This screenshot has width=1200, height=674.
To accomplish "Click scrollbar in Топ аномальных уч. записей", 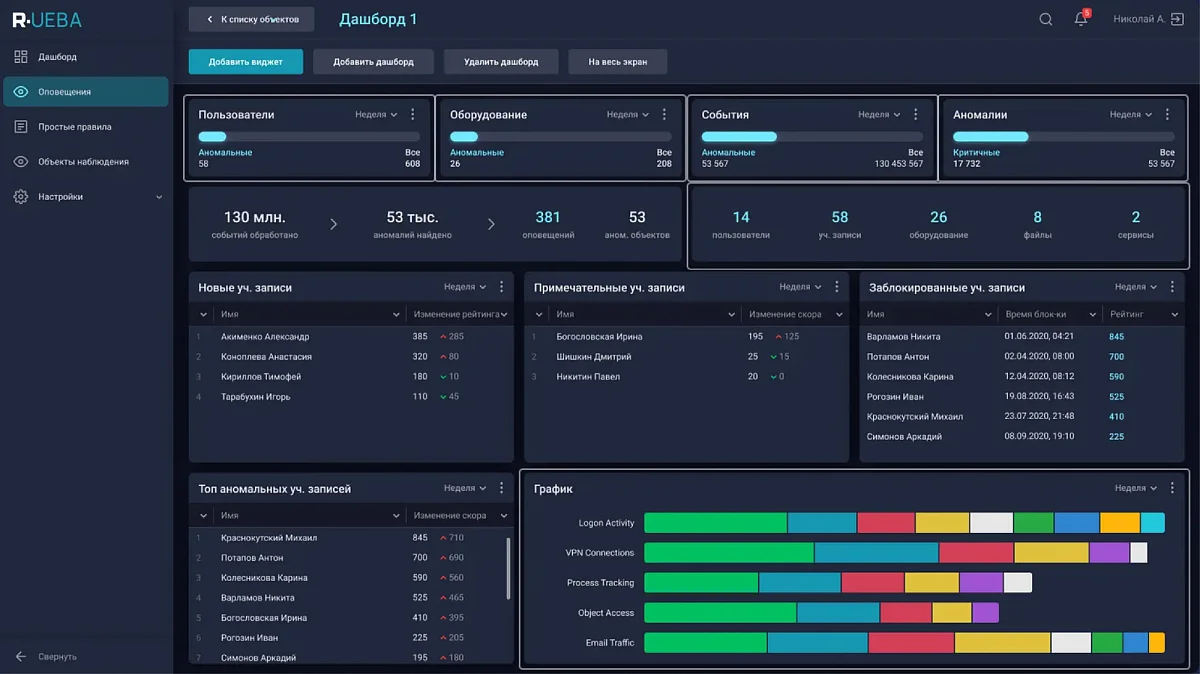I will click(x=508, y=570).
